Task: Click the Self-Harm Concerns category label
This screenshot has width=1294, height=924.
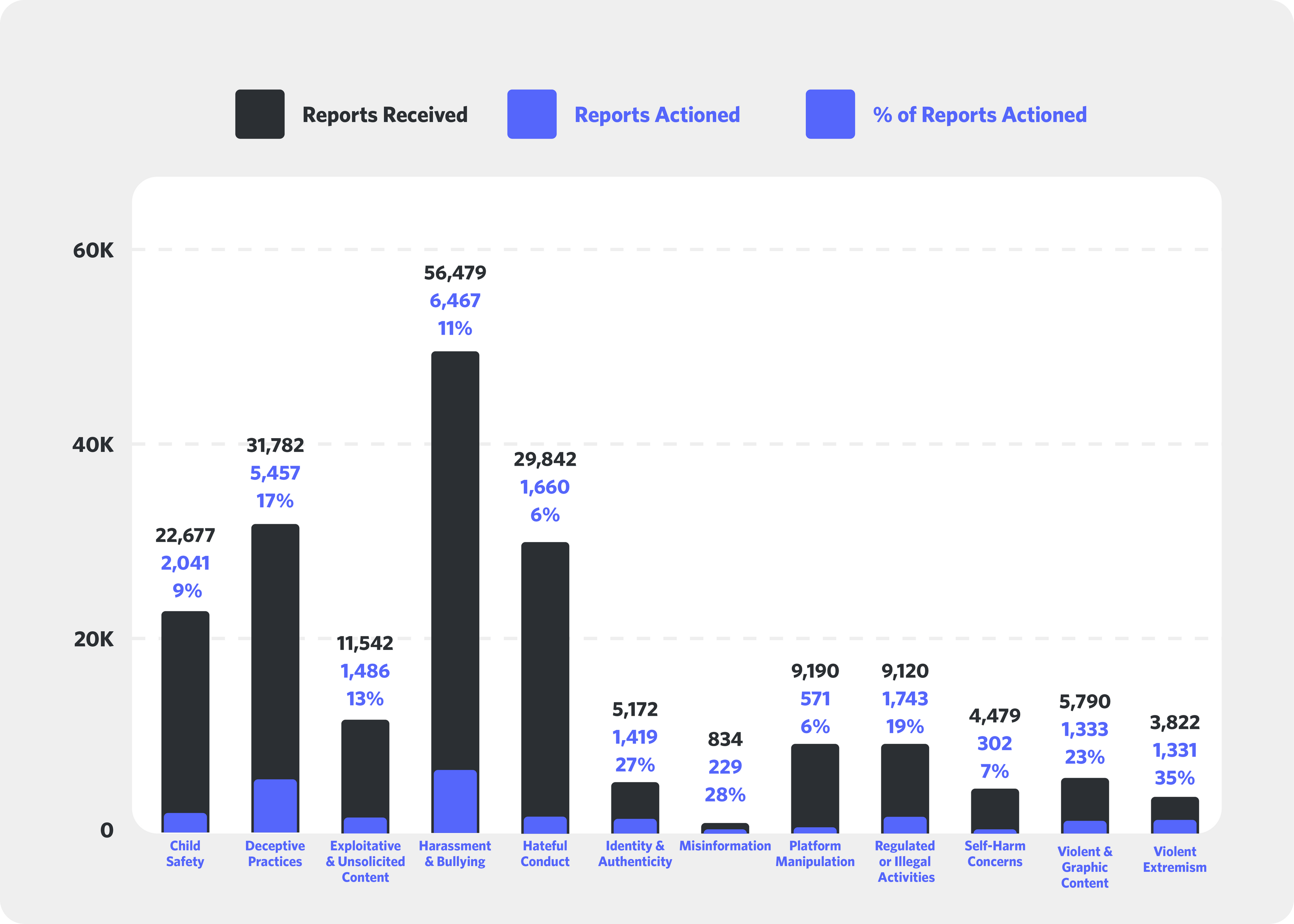Action: (994, 853)
